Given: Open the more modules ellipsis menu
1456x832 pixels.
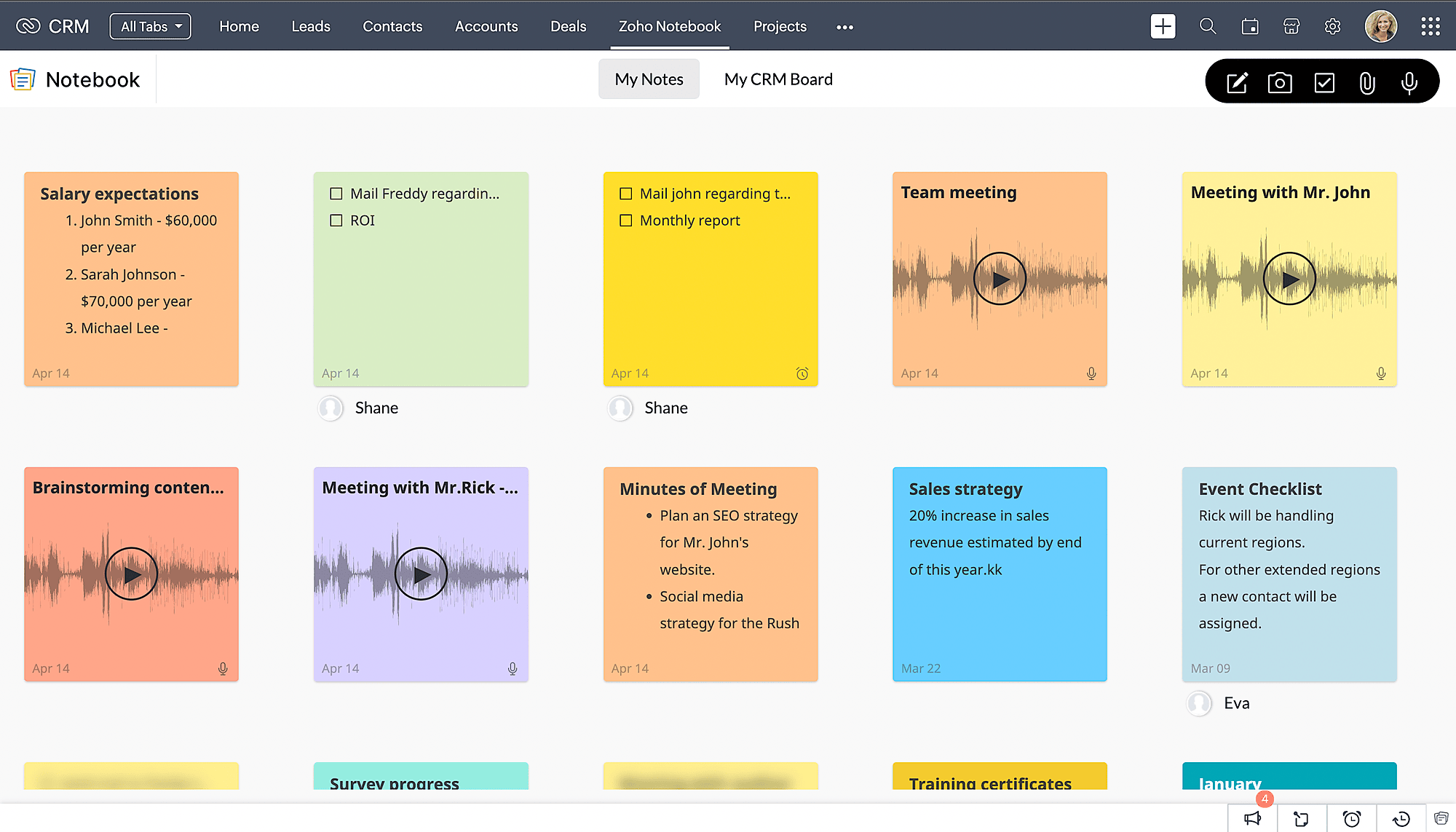Looking at the screenshot, I should [844, 27].
